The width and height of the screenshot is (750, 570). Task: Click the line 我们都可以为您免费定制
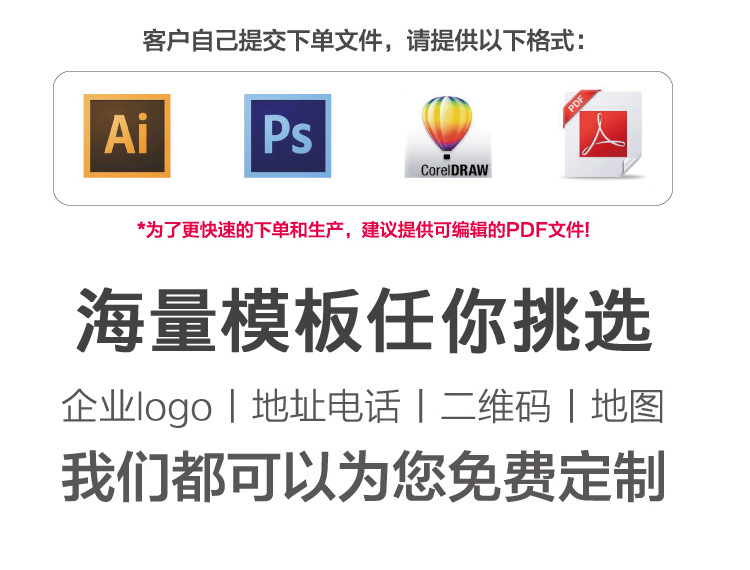coord(364,476)
